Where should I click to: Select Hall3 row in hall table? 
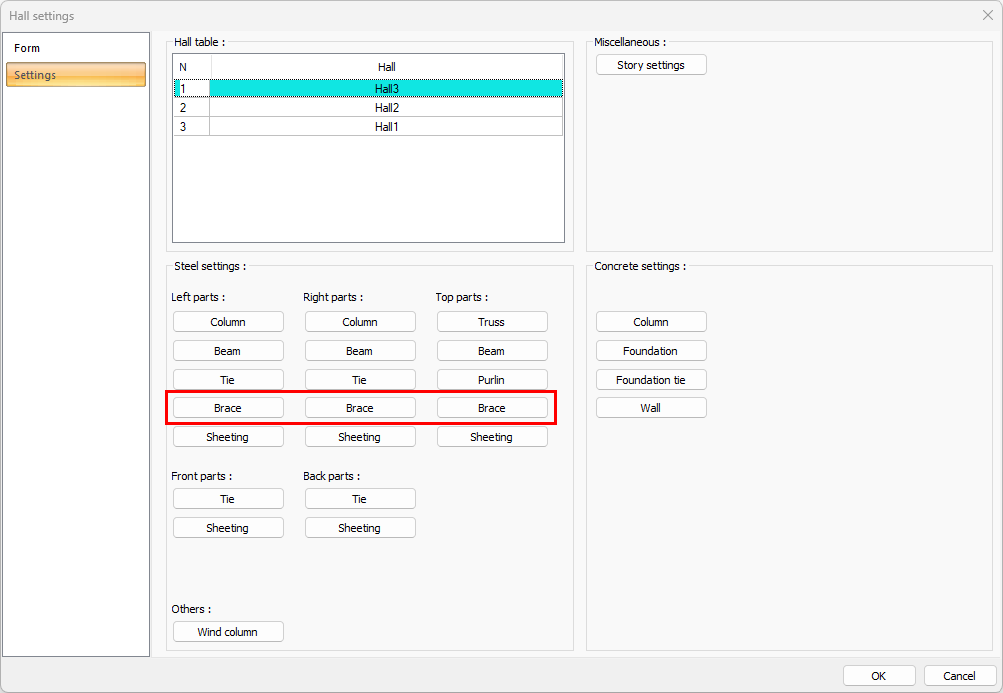(x=386, y=89)
